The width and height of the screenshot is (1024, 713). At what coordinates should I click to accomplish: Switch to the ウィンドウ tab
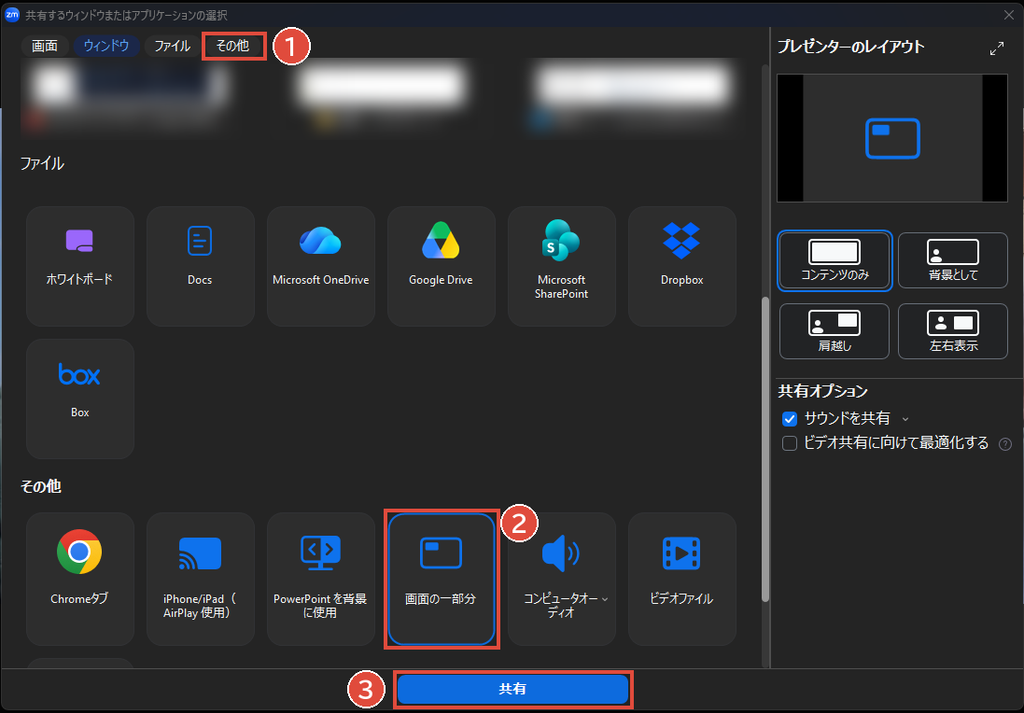click(x=106, y=46)
